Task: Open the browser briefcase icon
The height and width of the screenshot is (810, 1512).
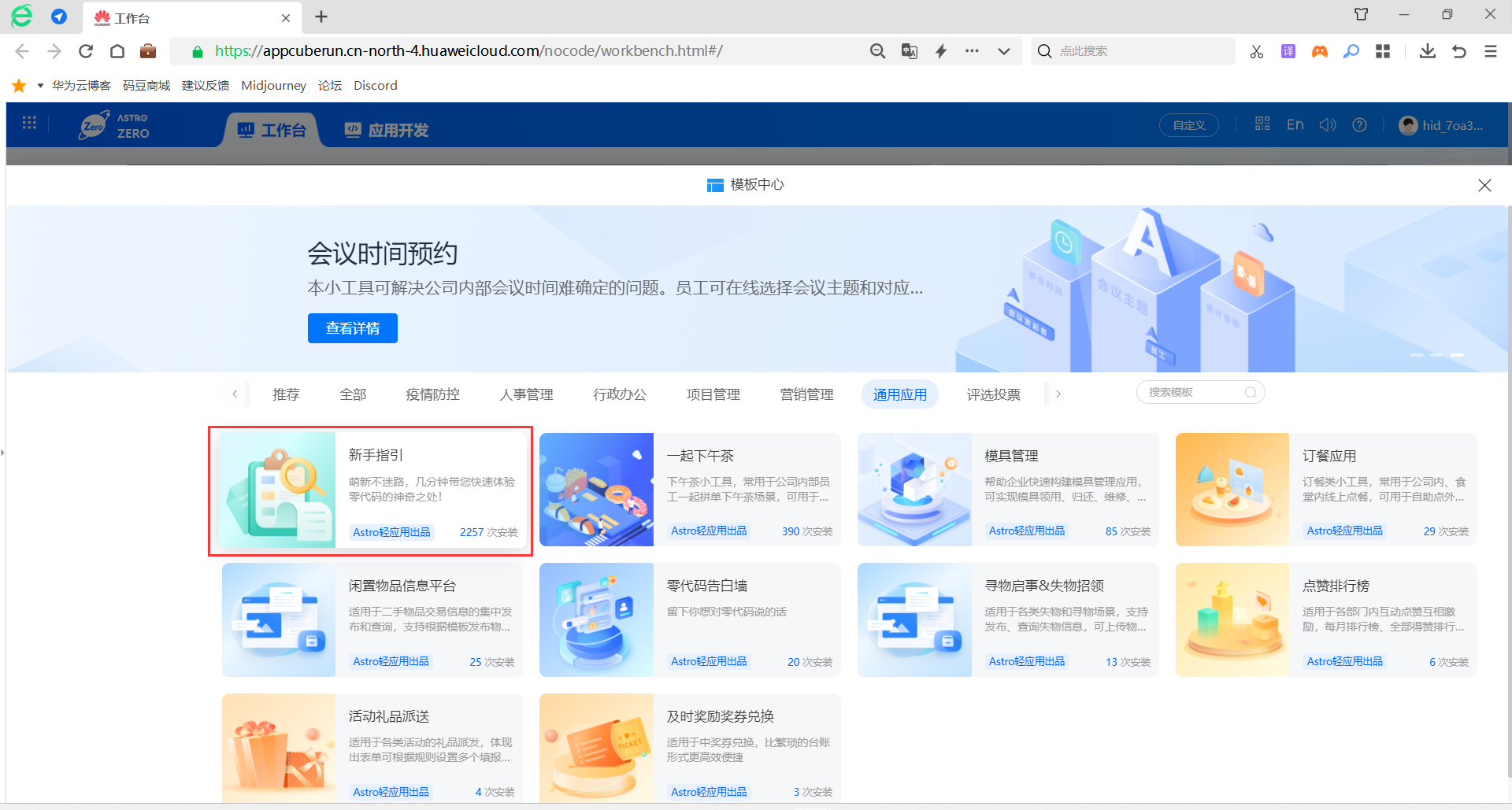Action: (148, 51)
